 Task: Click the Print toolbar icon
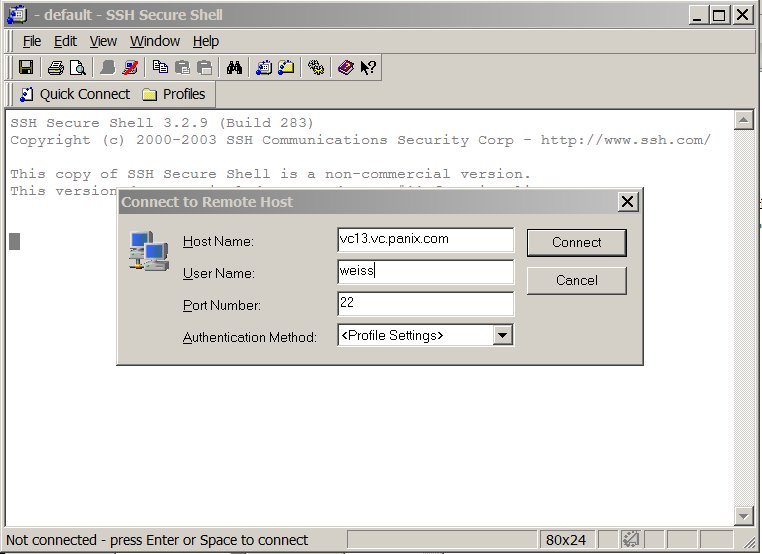pos(56,68)
